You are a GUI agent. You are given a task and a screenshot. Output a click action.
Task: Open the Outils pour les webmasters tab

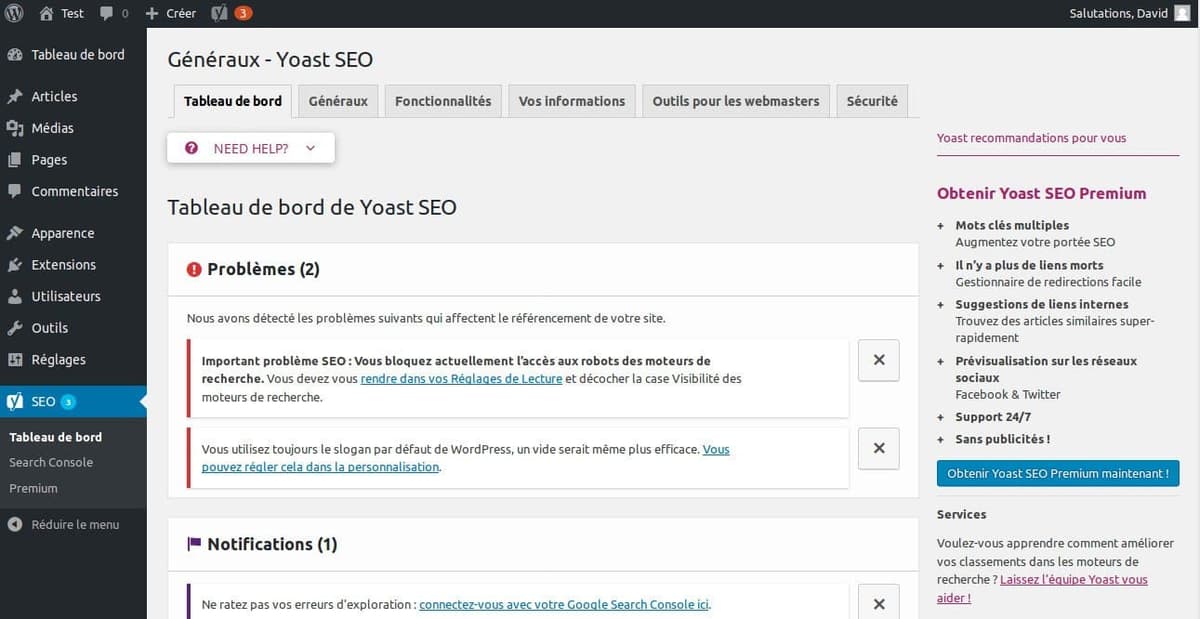[735, 100]
